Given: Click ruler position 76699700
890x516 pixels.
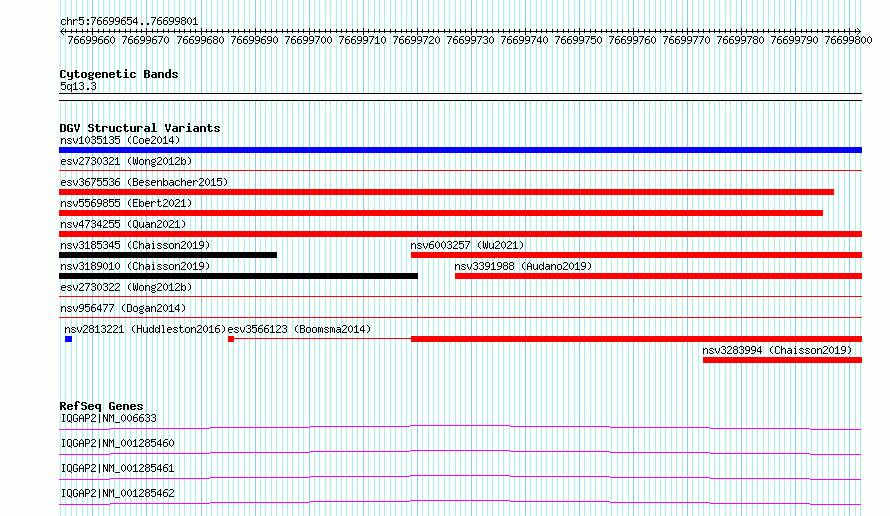Looking at the screenshot, I should (308, 40).
